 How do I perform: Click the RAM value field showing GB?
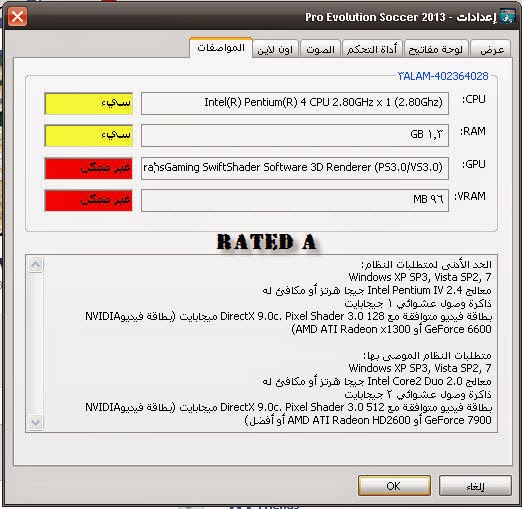tap(295, 135)
